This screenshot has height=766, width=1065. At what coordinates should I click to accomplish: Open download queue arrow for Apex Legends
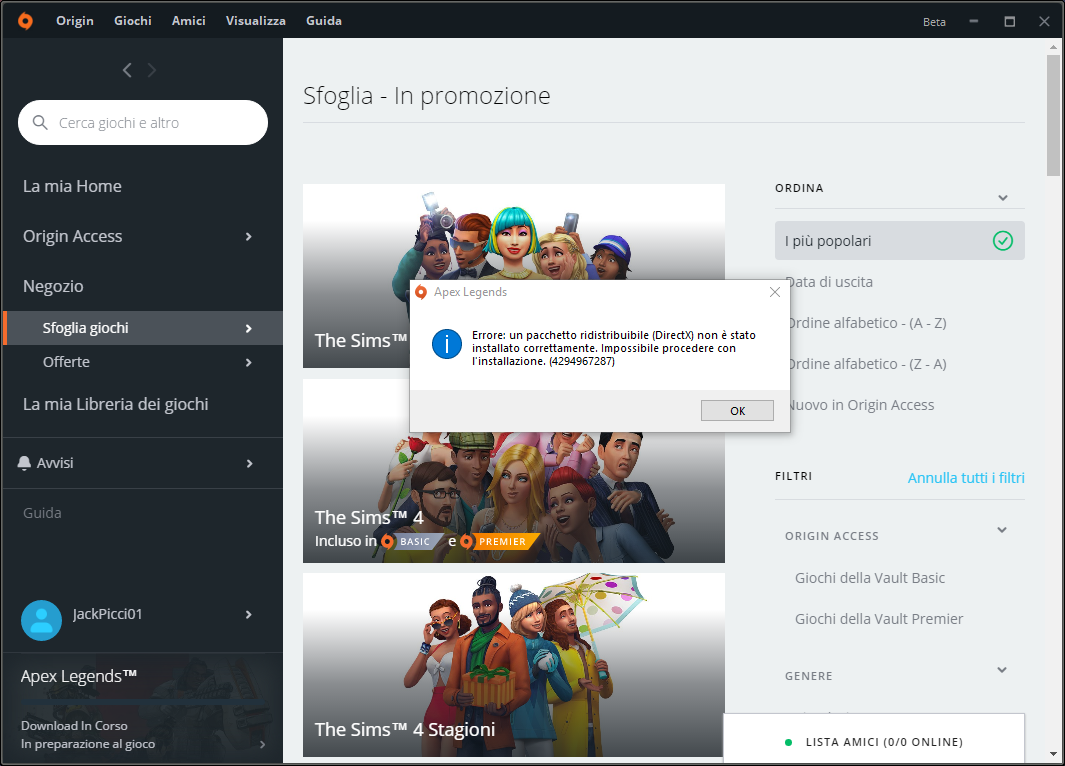tap(262, 744)
